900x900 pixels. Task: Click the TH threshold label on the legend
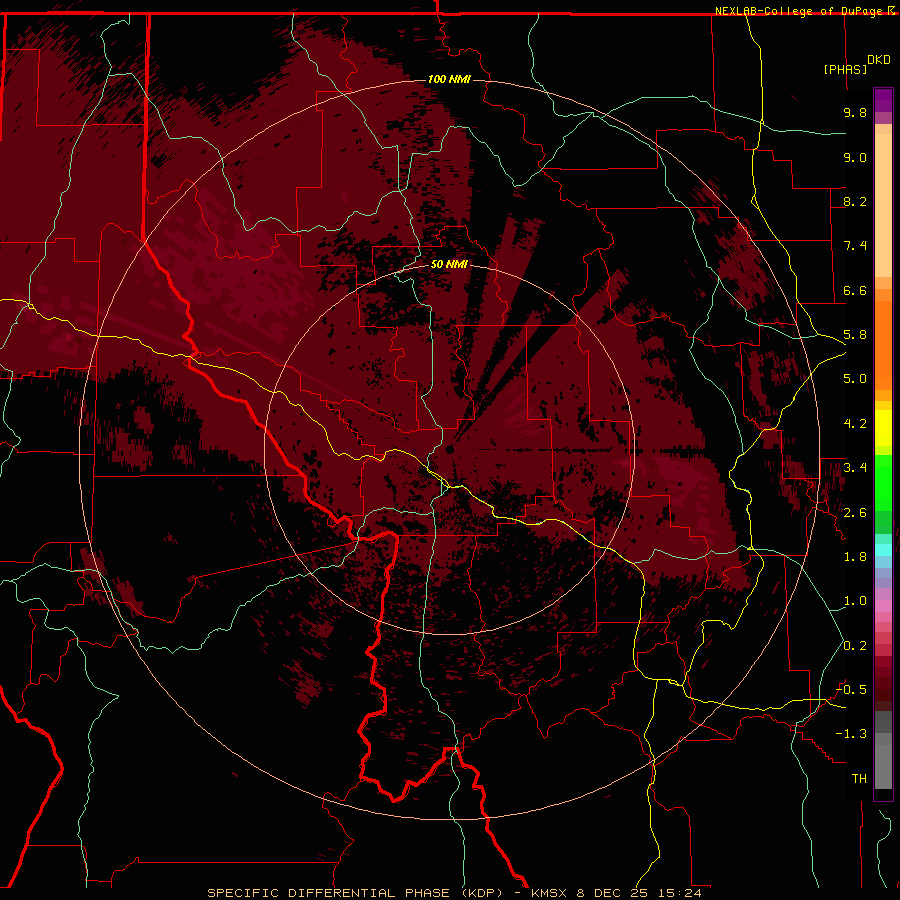point(859,779)
